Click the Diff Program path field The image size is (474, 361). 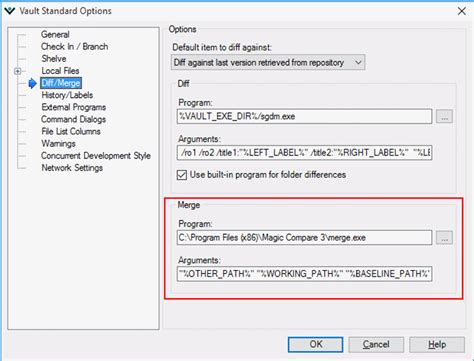[305, 116]
